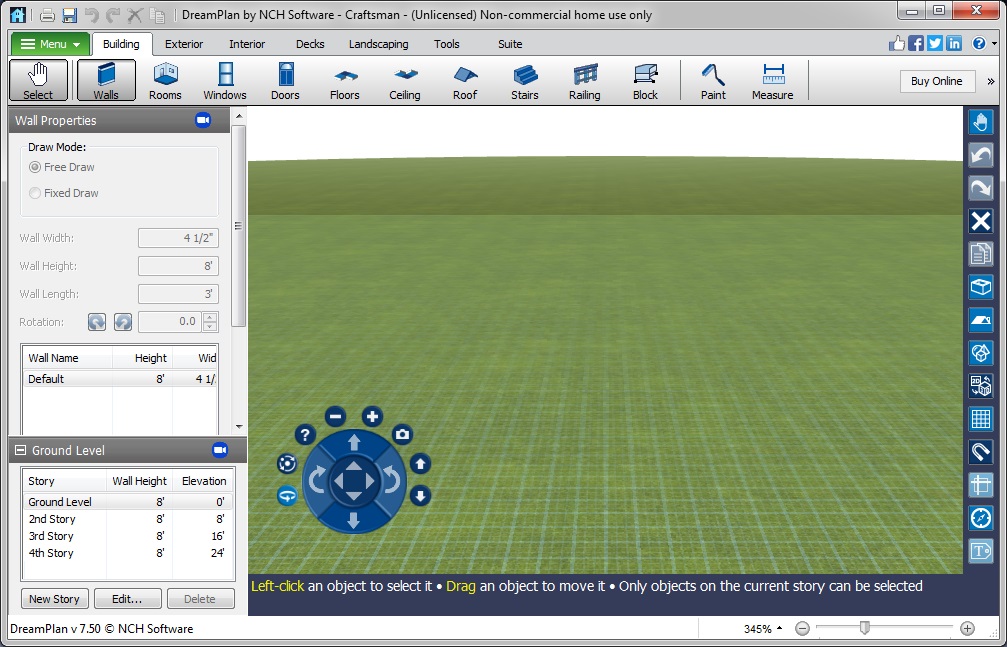The image size is (1007, 647).
Task: Enable the Fixed Draw mode
Action: coord(36,193)
